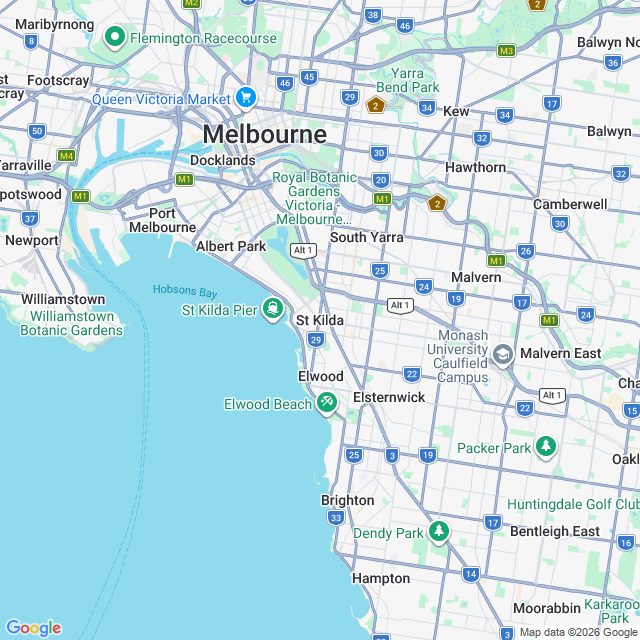Open the Williamstown Botanic Gardens label
Screen dimensions: 640x640
[71, 323]
